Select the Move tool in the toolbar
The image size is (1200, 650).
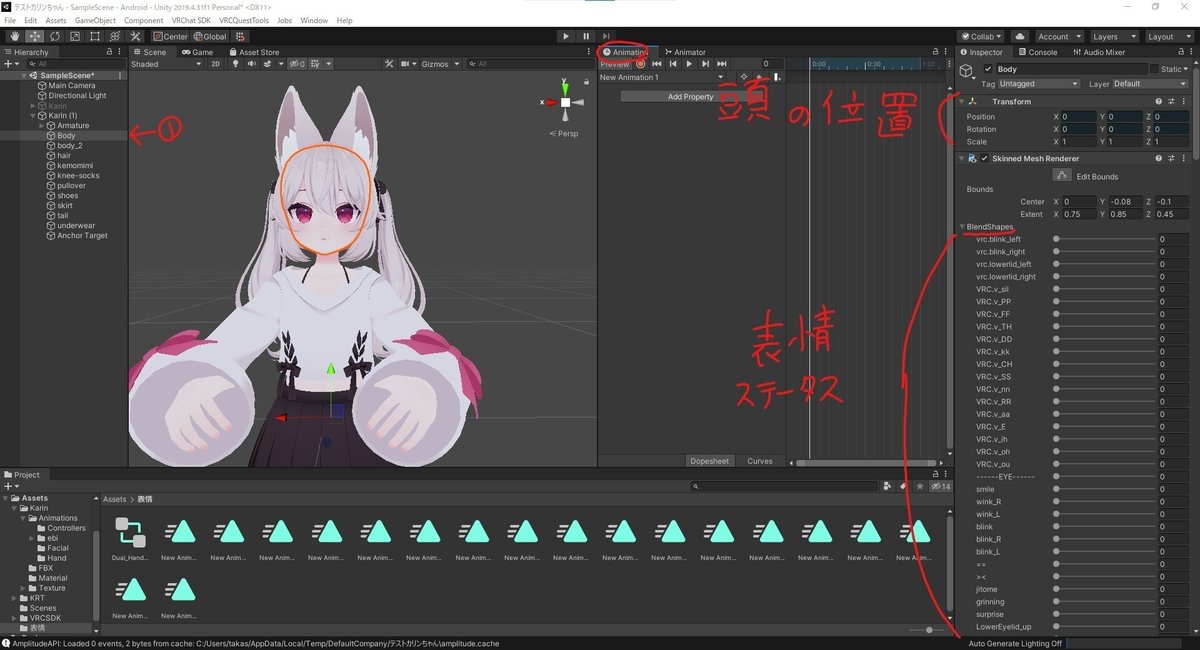tap(33, 36)
